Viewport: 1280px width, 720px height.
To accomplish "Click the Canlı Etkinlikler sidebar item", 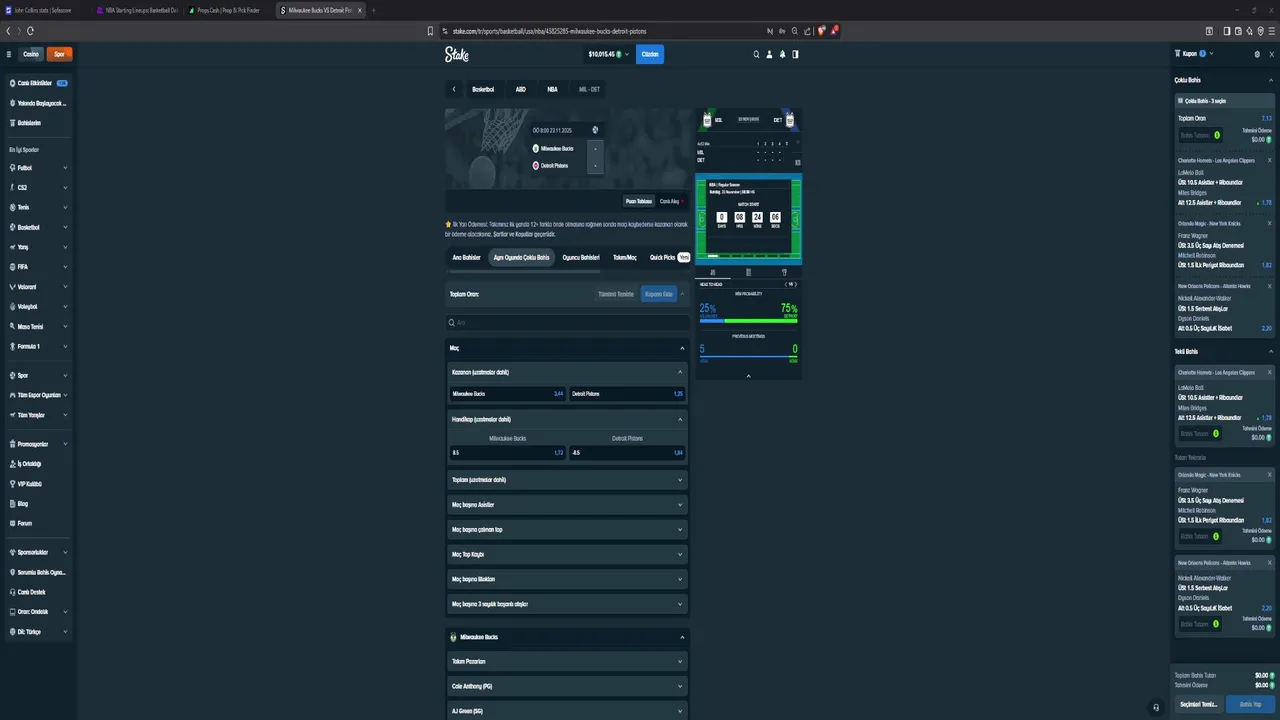I will click(38, 83).
